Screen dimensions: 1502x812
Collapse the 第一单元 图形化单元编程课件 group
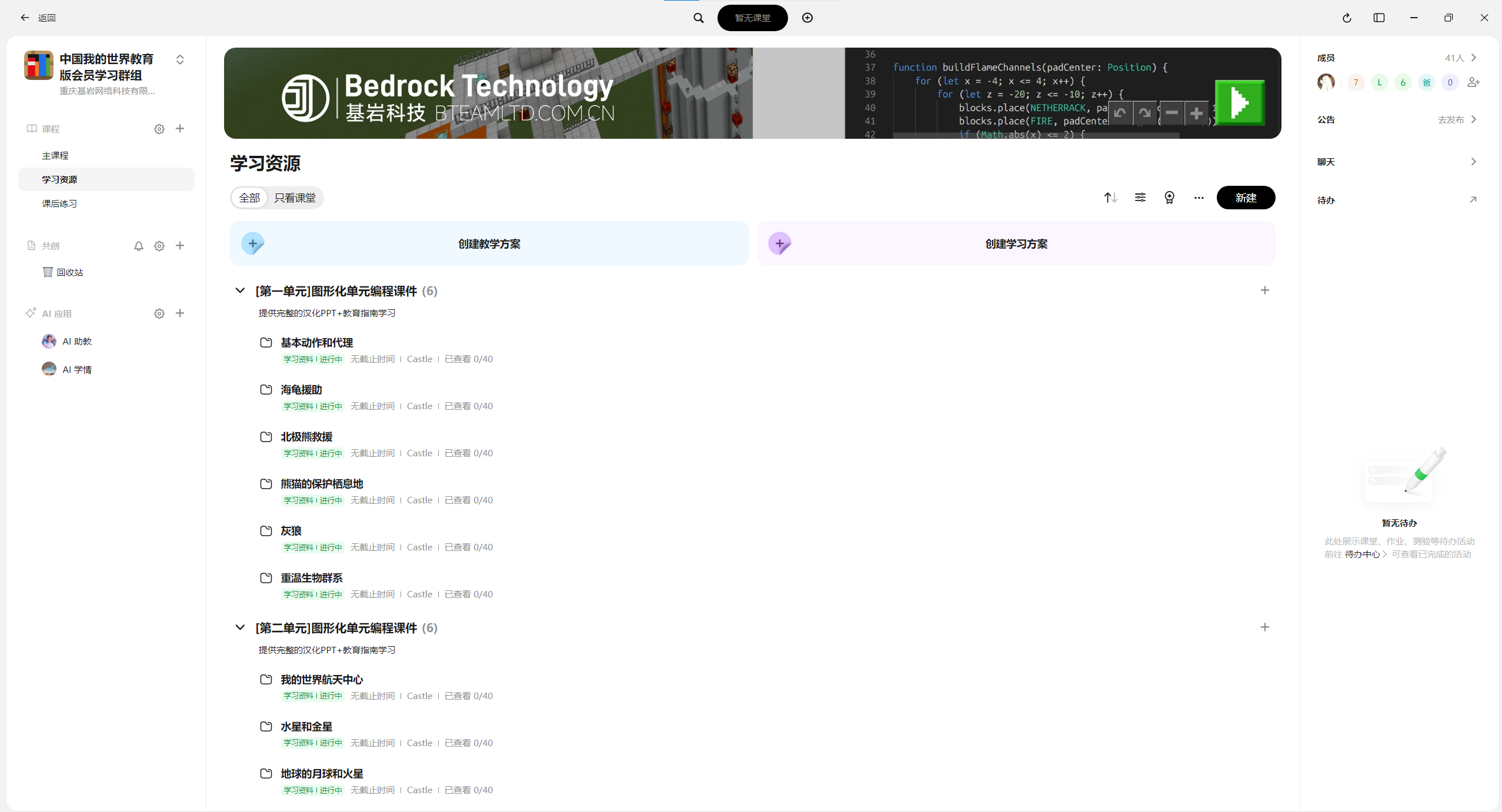pos(240,290)
